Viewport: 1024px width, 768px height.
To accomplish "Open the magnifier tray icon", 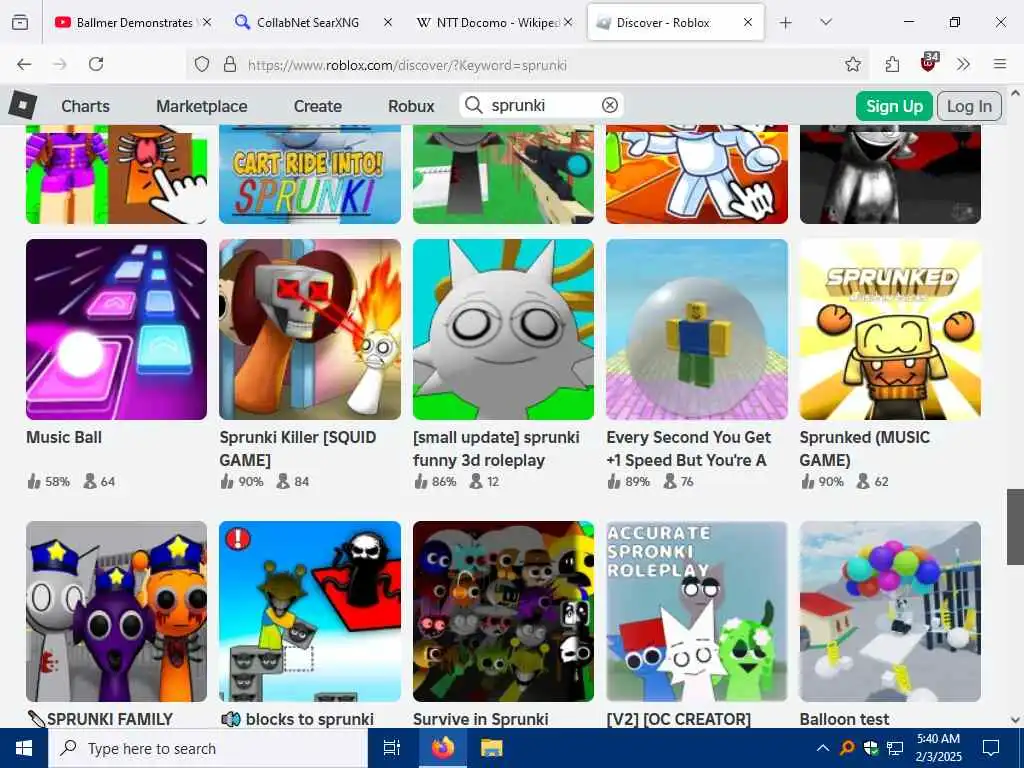I will pyautogui.click(x=846, y=748).
